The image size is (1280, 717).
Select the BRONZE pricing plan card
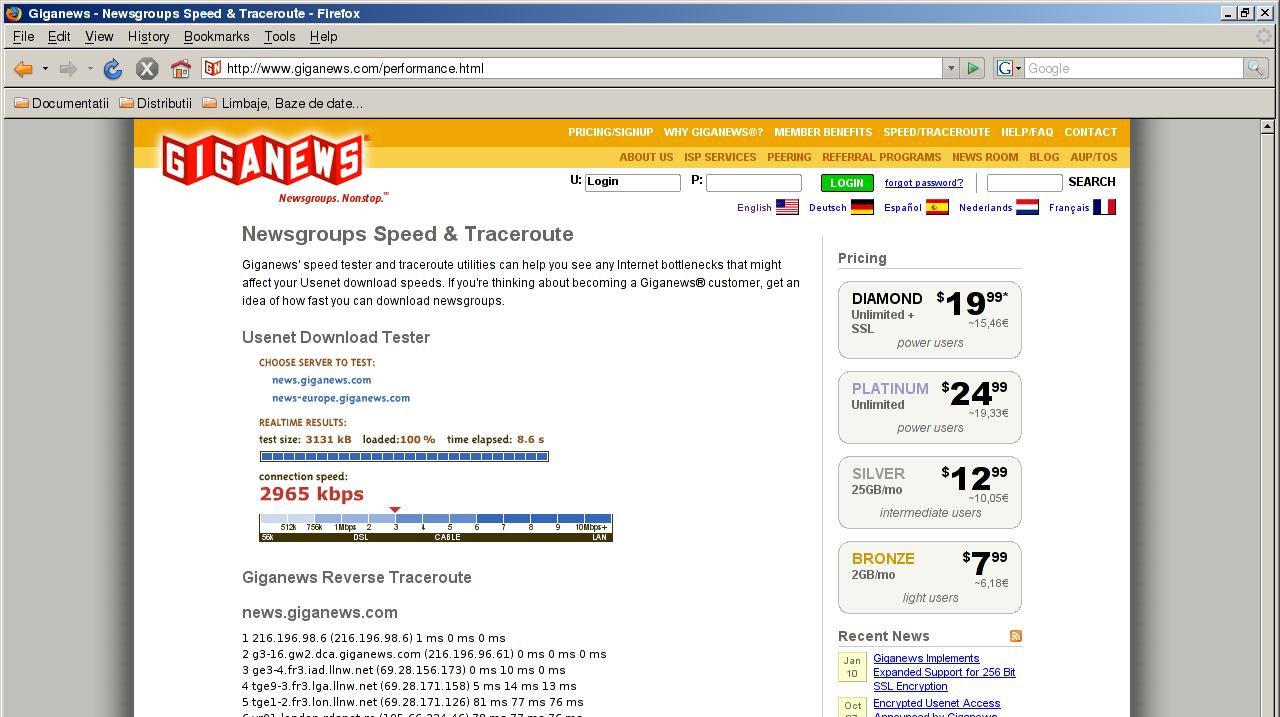(x=930, y=577)
